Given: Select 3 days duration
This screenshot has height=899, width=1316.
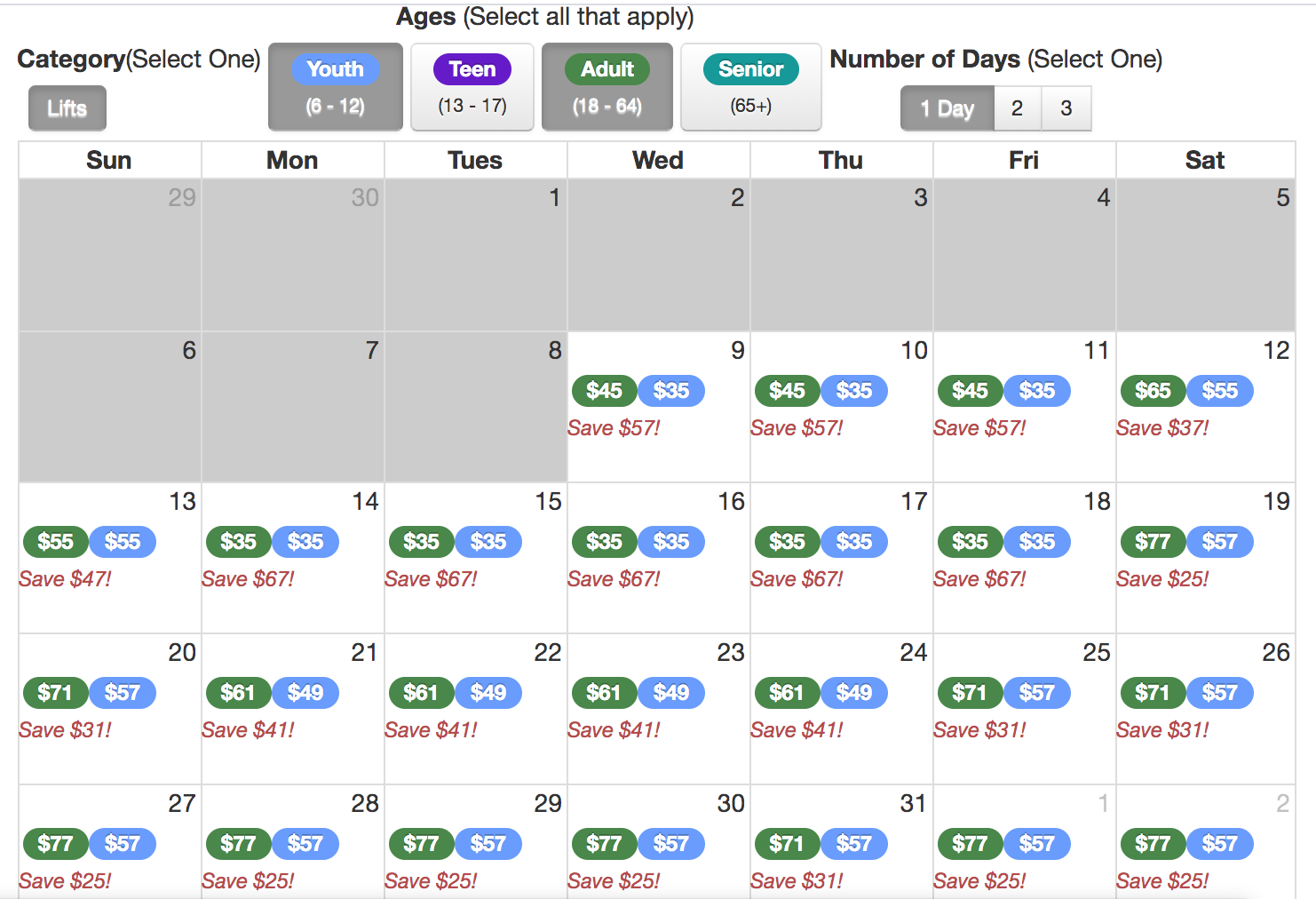Looking at the screenshot, I should [x=1066, y=108].
